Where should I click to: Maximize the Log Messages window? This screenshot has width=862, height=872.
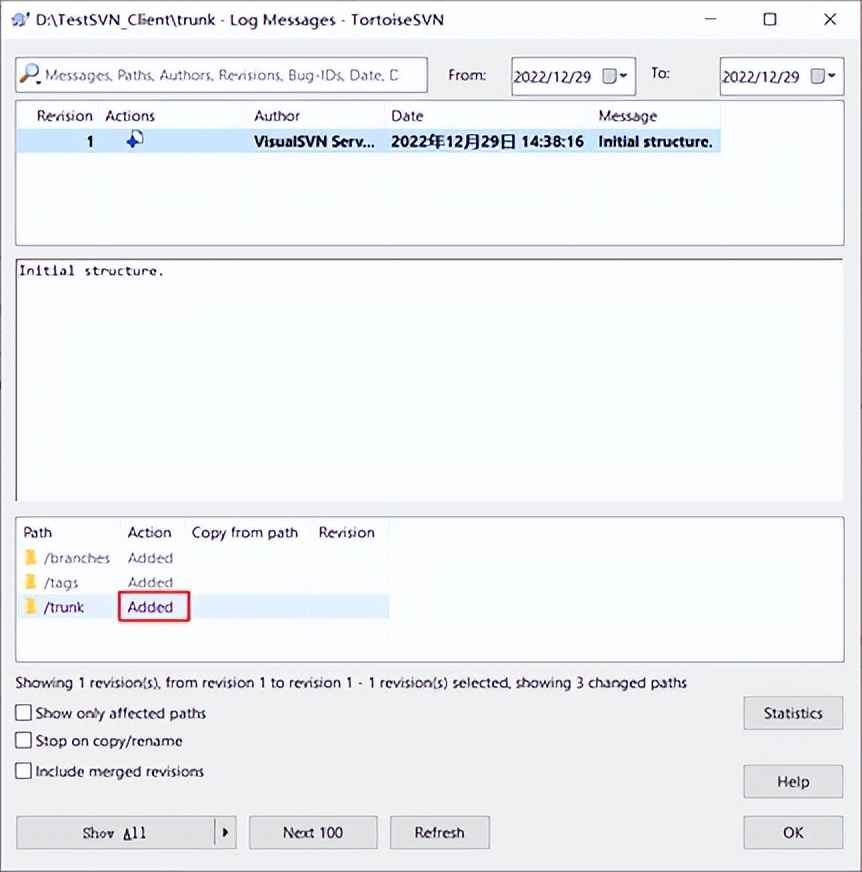[770, 19]
